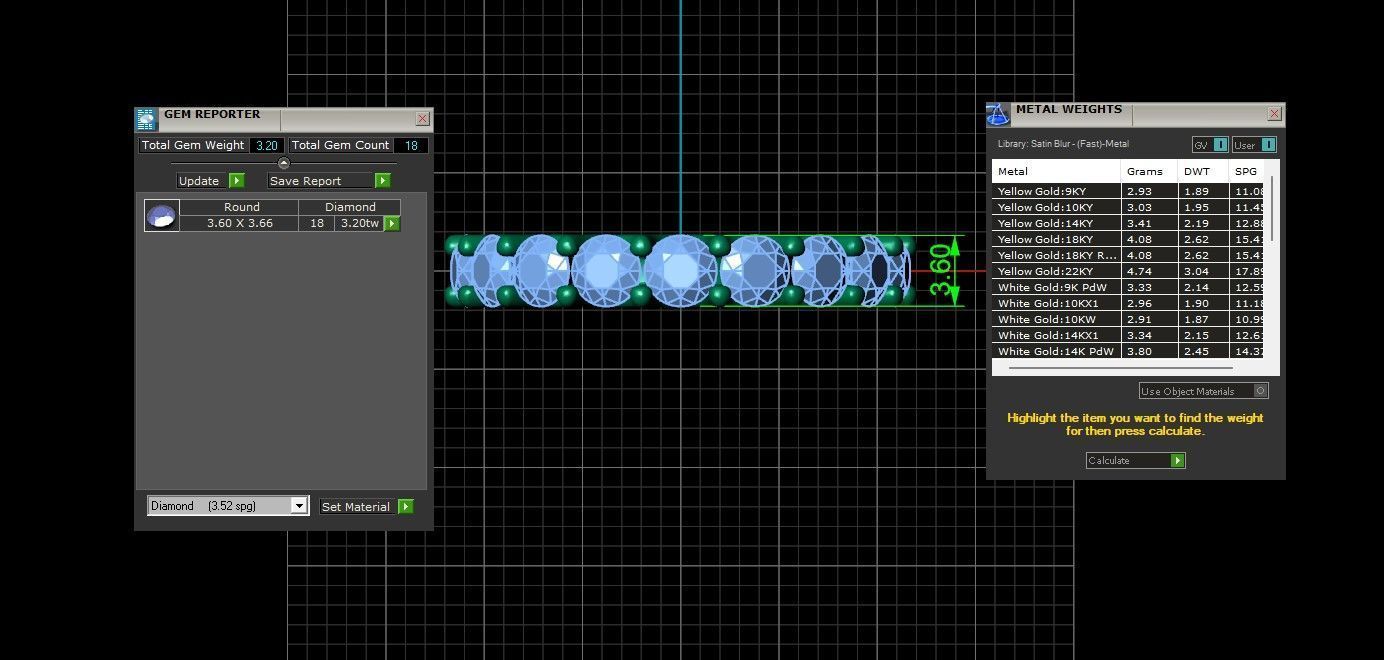Click the DWT column header

coord(1203,171)
